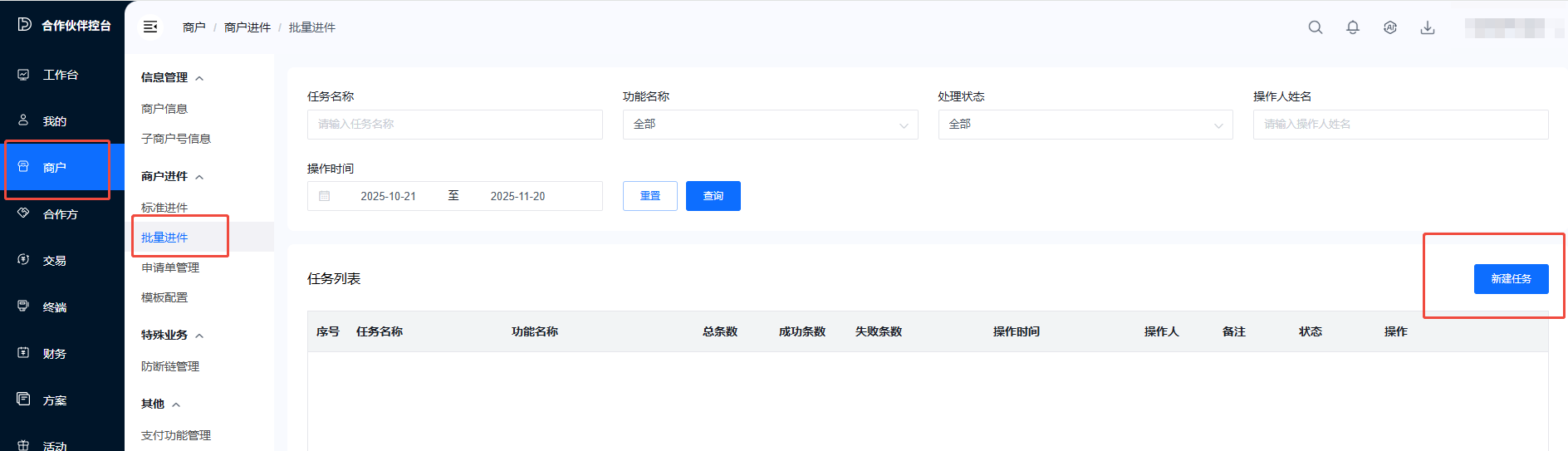Open the 处理状态 dropdown
Viewport: 1568px width, 451px height.
[1085, 125]
